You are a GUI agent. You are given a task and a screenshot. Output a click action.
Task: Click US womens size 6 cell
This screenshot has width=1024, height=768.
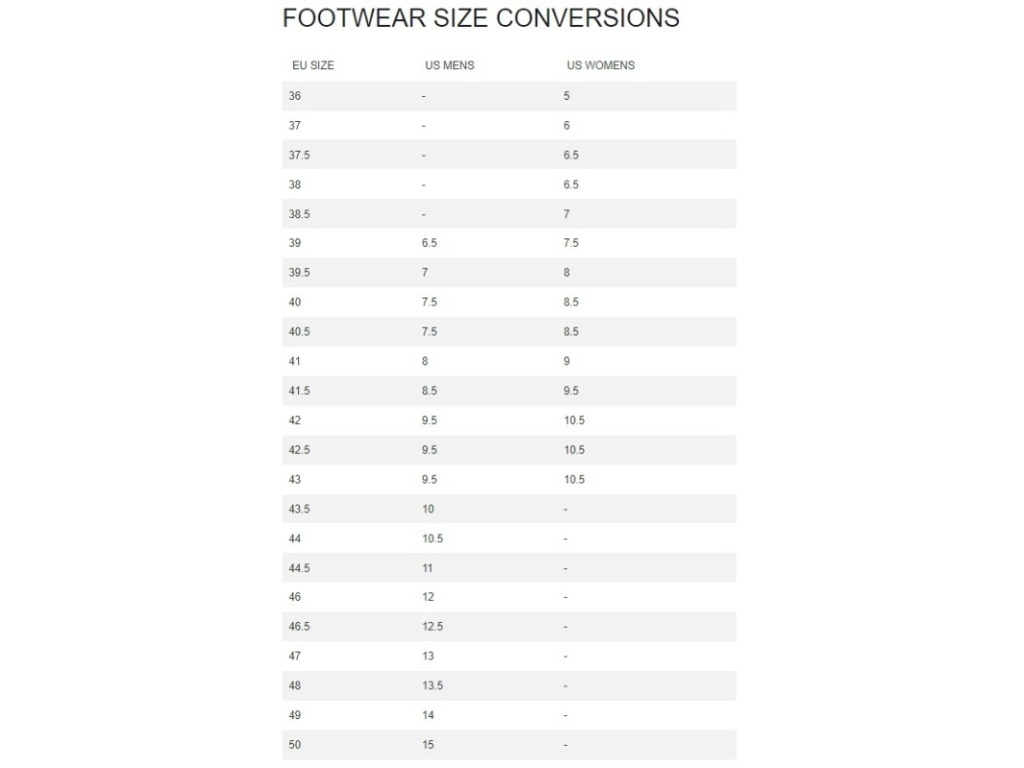pos(567,126)
